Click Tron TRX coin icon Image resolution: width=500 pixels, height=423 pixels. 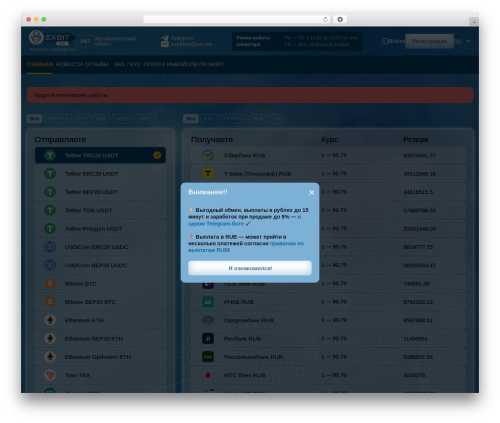click(50, 375)
